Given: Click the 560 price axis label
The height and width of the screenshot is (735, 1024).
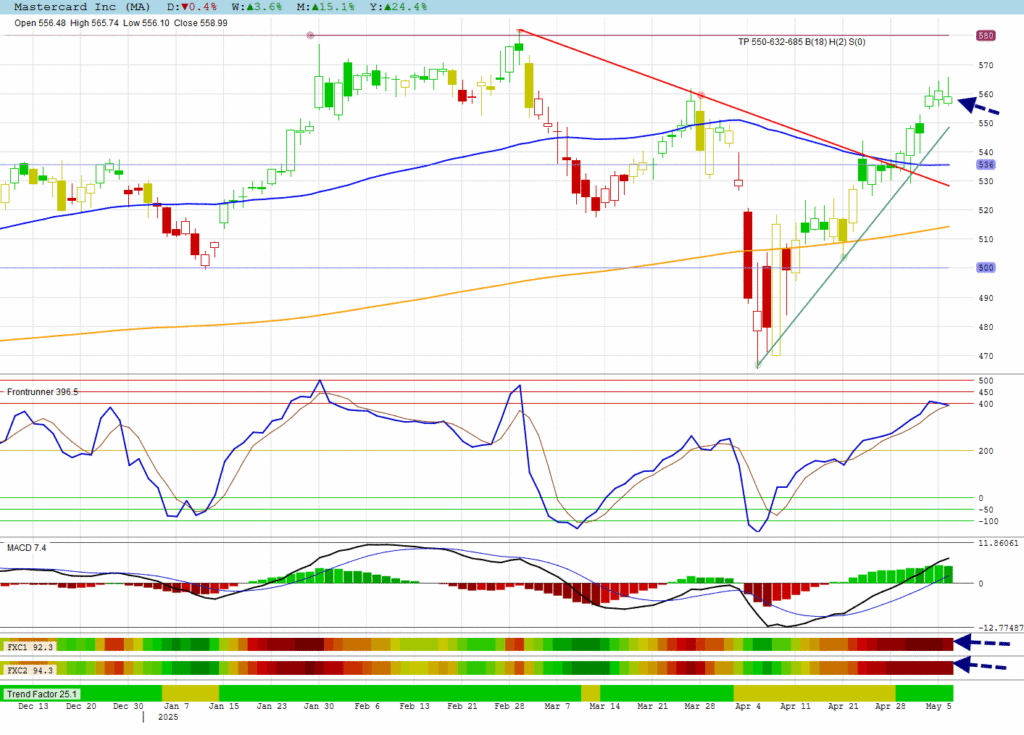Looking at the screenshot, I should (x=985, y=94).
